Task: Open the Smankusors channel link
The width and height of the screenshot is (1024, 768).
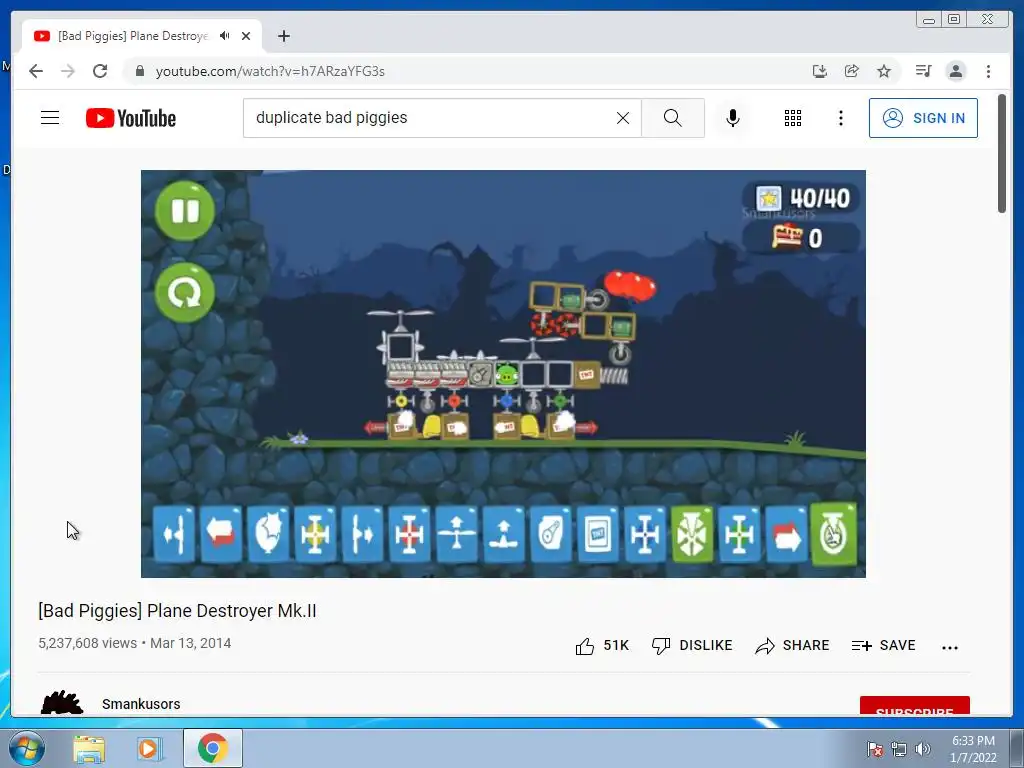Action: 141,704
